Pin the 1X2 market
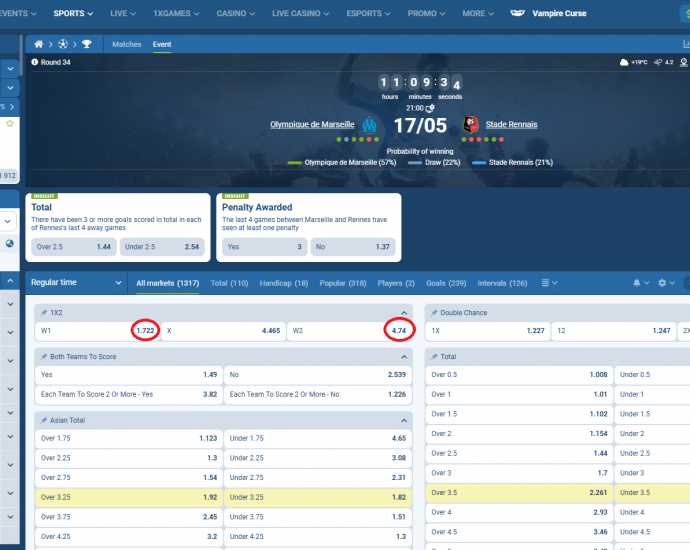The width and height of the screenshot is (690, 550). (44, 313)
